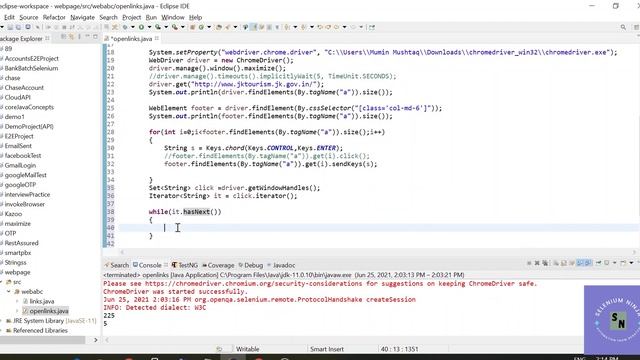Click the Save All toolbar icon
Image resolution: width=640 pixels, height=360 pixels.
tap(18, 27)
